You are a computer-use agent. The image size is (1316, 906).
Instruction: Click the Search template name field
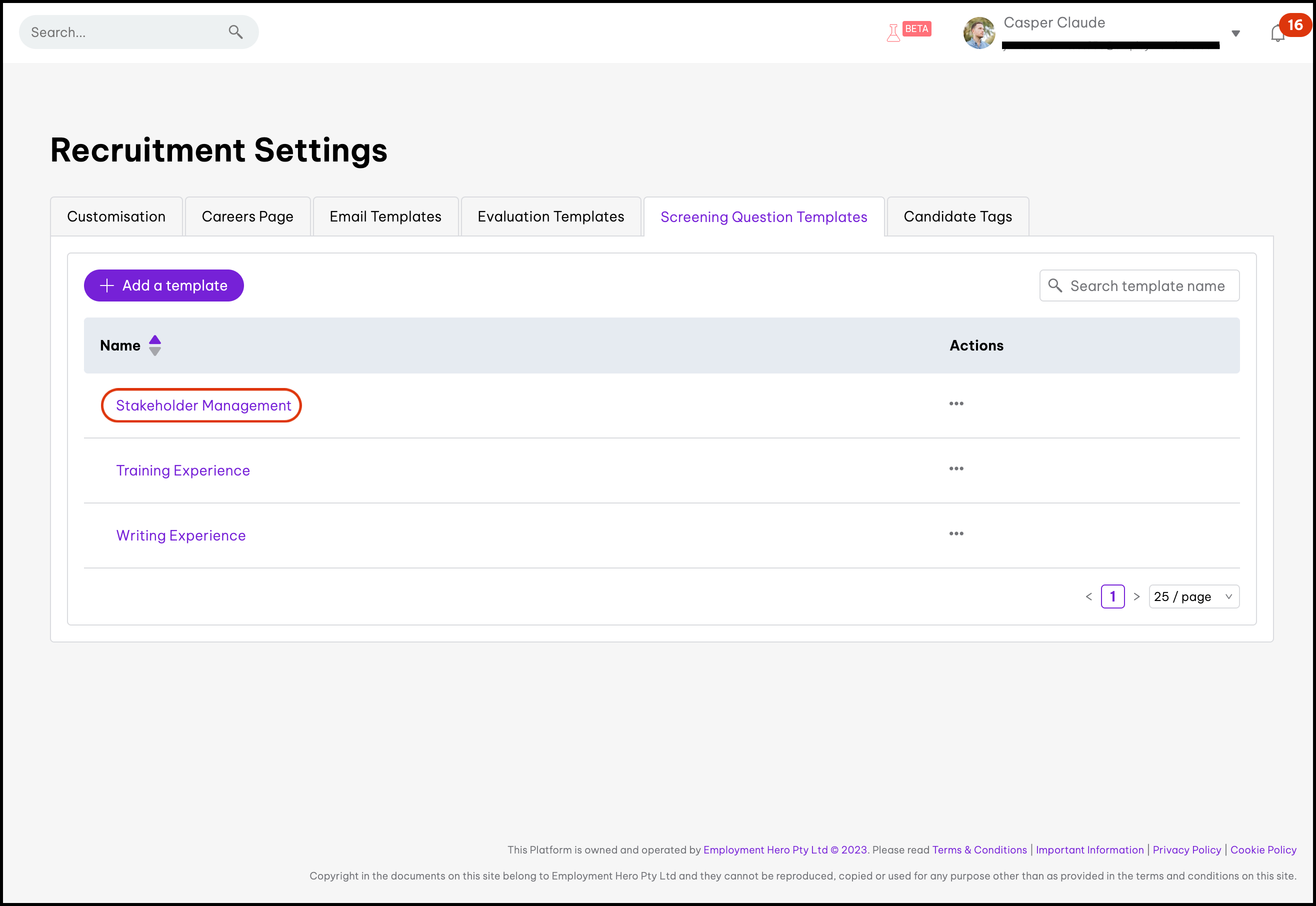[1146, 285]
